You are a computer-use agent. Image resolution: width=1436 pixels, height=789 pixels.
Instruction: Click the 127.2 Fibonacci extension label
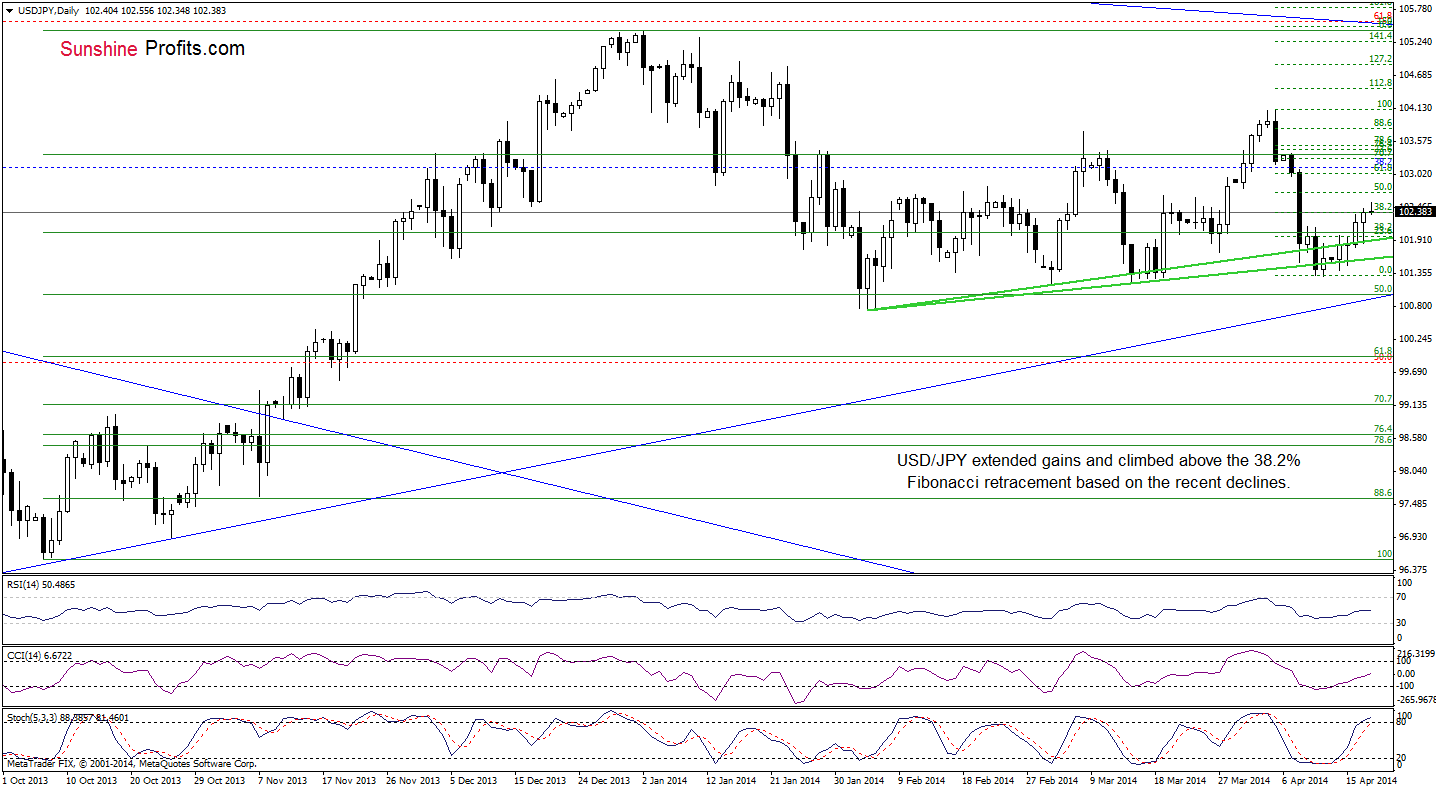click(x=1381, y=59)
